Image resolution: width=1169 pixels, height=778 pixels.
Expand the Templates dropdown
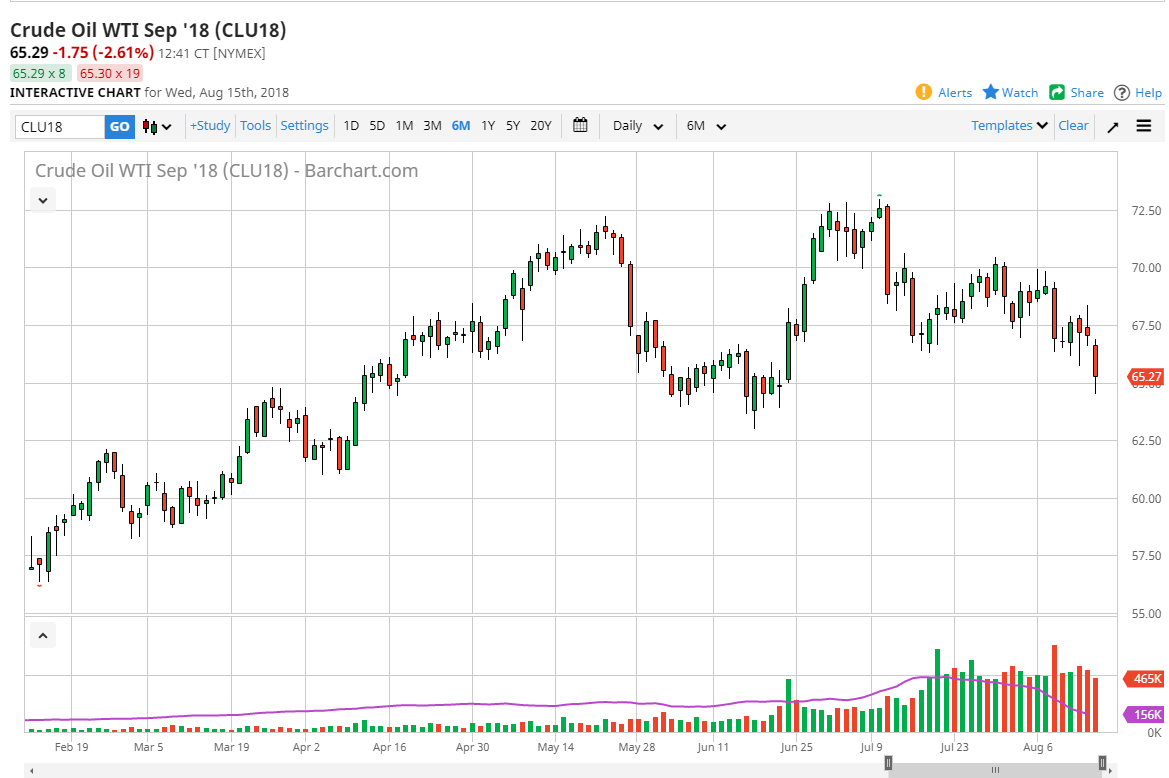1008,126
